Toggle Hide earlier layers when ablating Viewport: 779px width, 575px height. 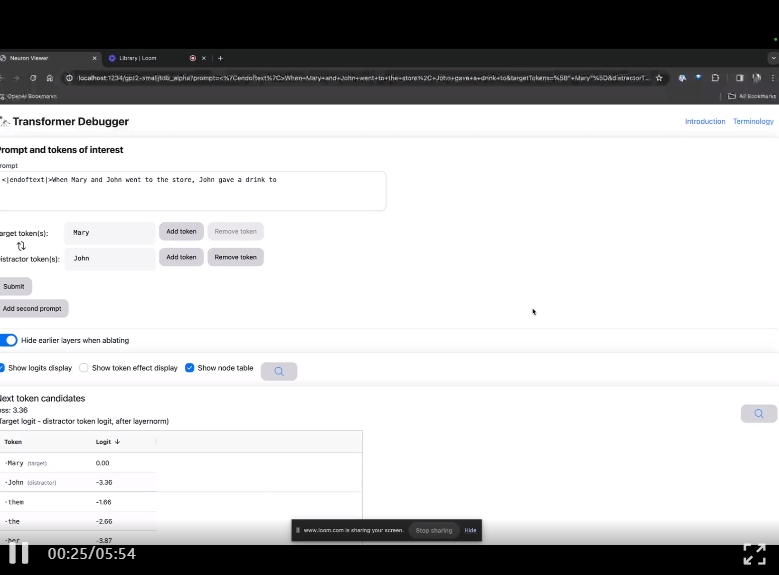point(8,340)
